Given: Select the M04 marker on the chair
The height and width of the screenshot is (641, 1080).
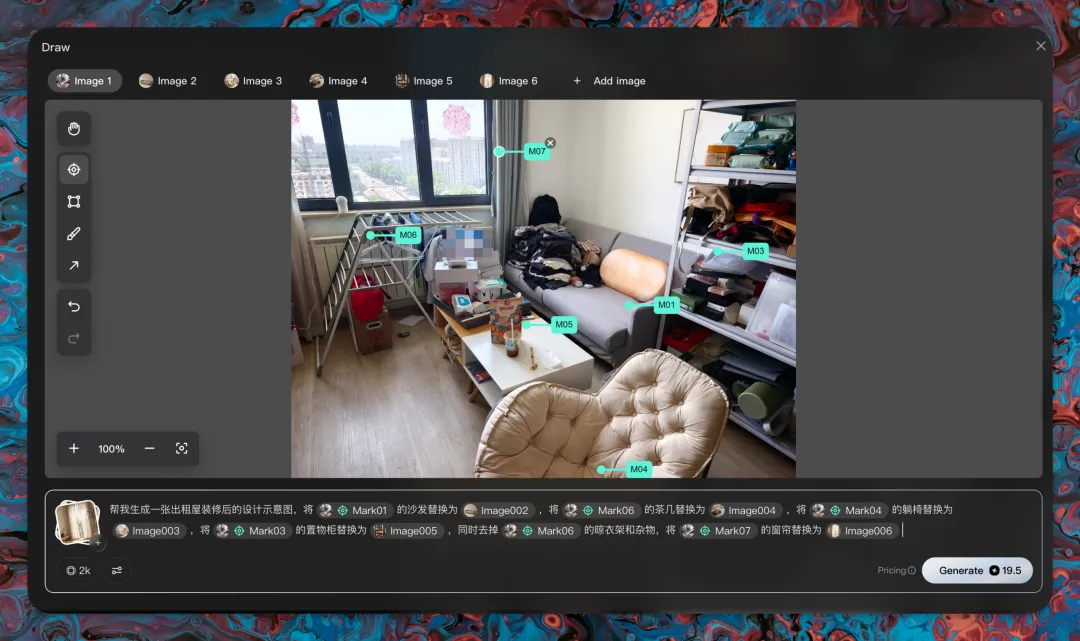Looking at the screenshot, I should 638,469.
